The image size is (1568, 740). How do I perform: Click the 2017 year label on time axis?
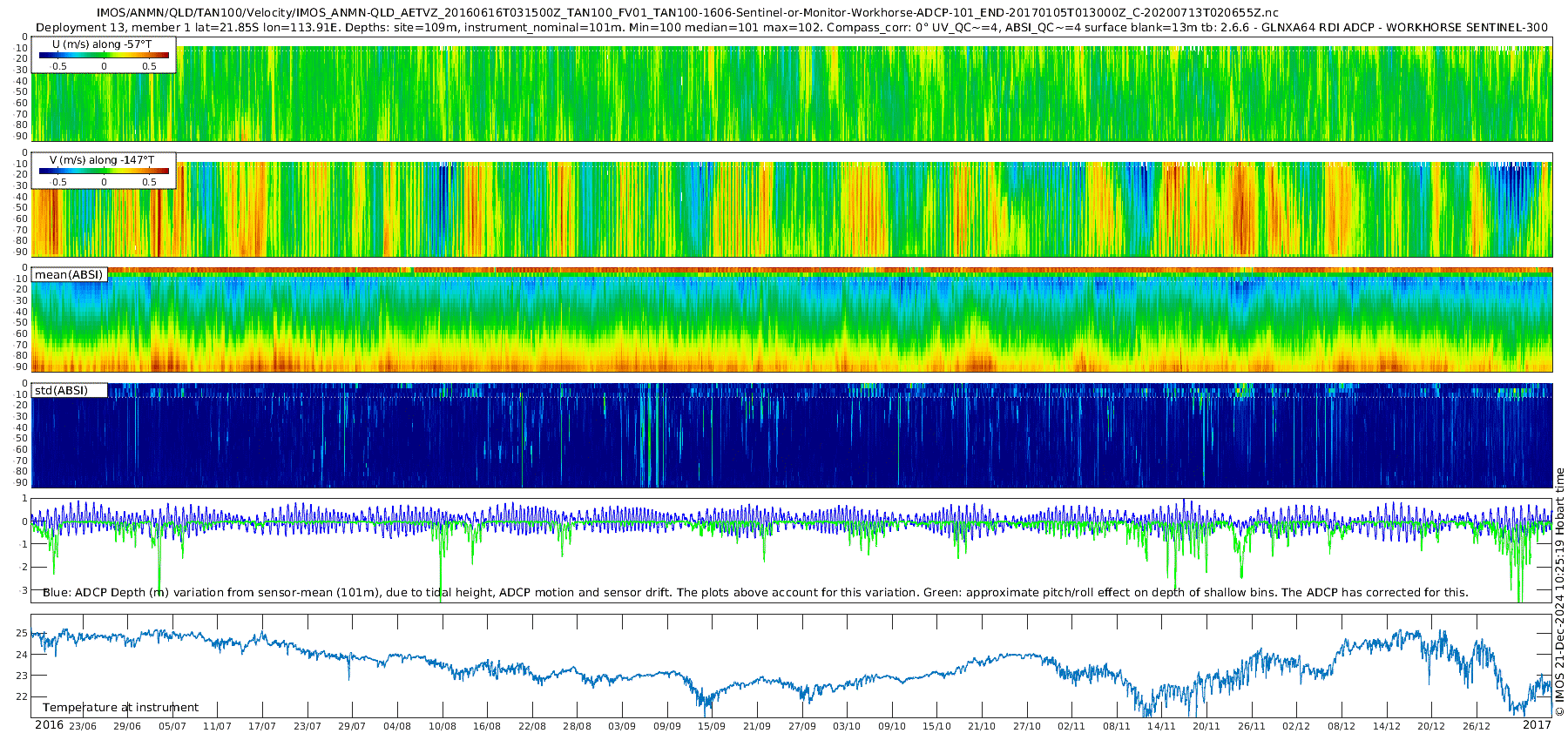(1537, 725)
